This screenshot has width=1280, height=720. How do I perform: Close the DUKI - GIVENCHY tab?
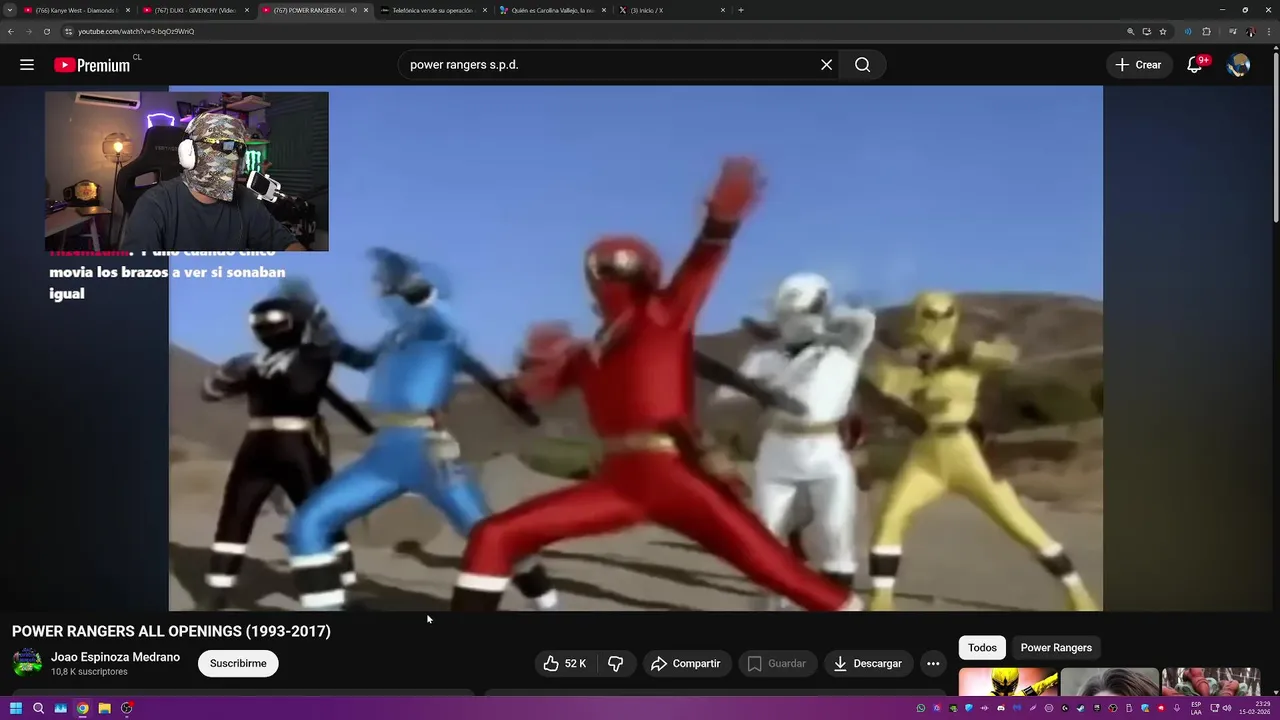coord(247,10)
